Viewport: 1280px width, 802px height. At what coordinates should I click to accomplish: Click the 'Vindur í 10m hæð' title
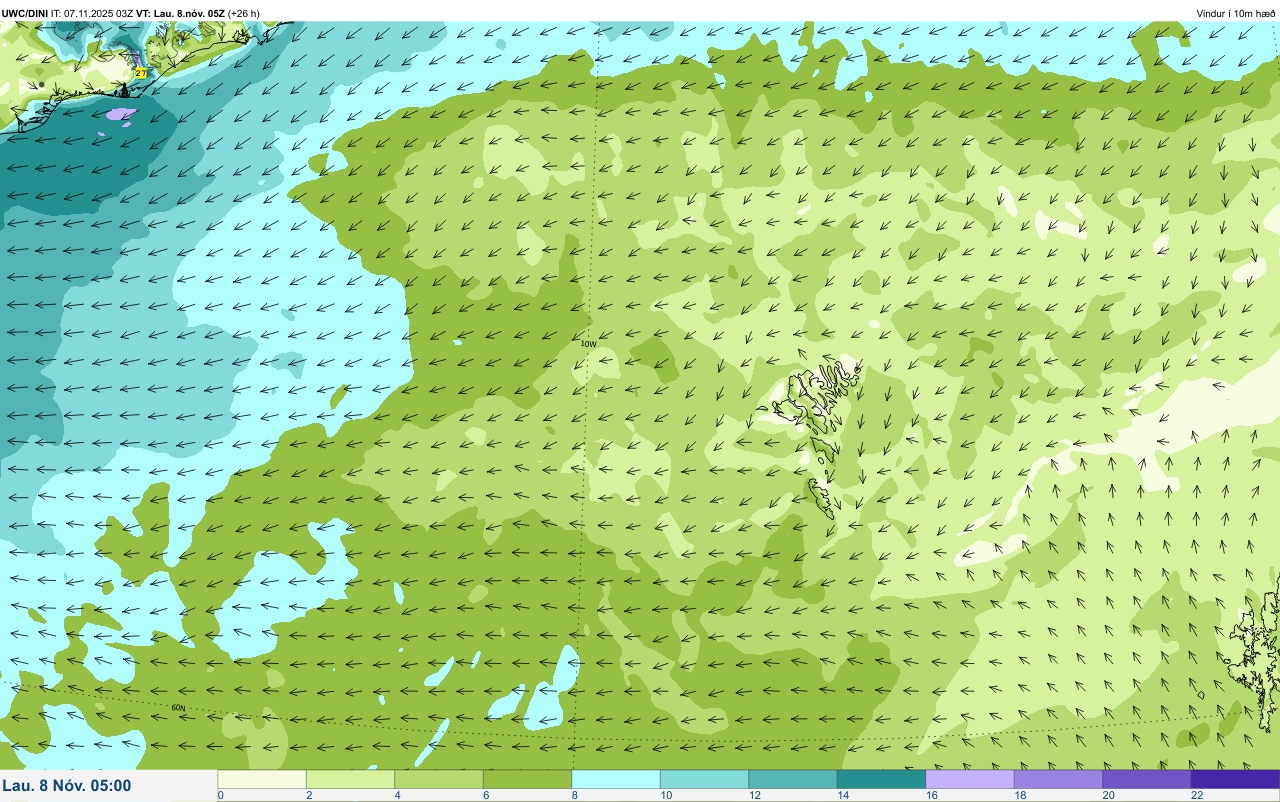1236,13
